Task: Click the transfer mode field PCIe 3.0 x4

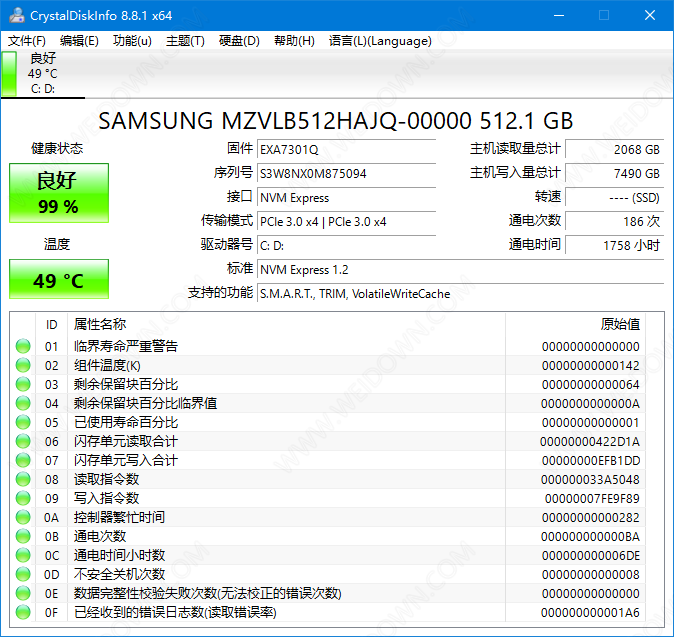Action: [x=346, y=221]
